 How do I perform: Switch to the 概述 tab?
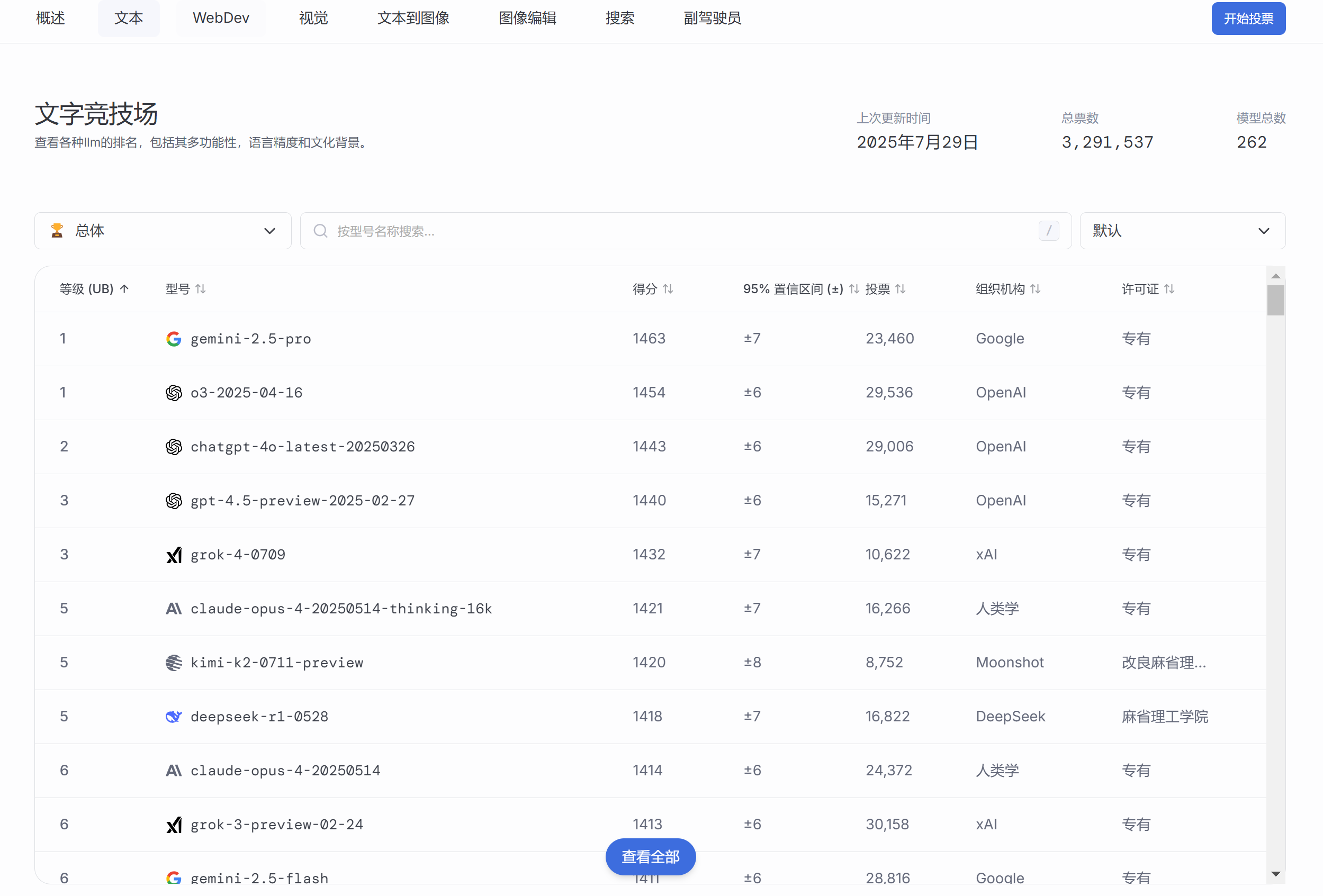[51, 18]
